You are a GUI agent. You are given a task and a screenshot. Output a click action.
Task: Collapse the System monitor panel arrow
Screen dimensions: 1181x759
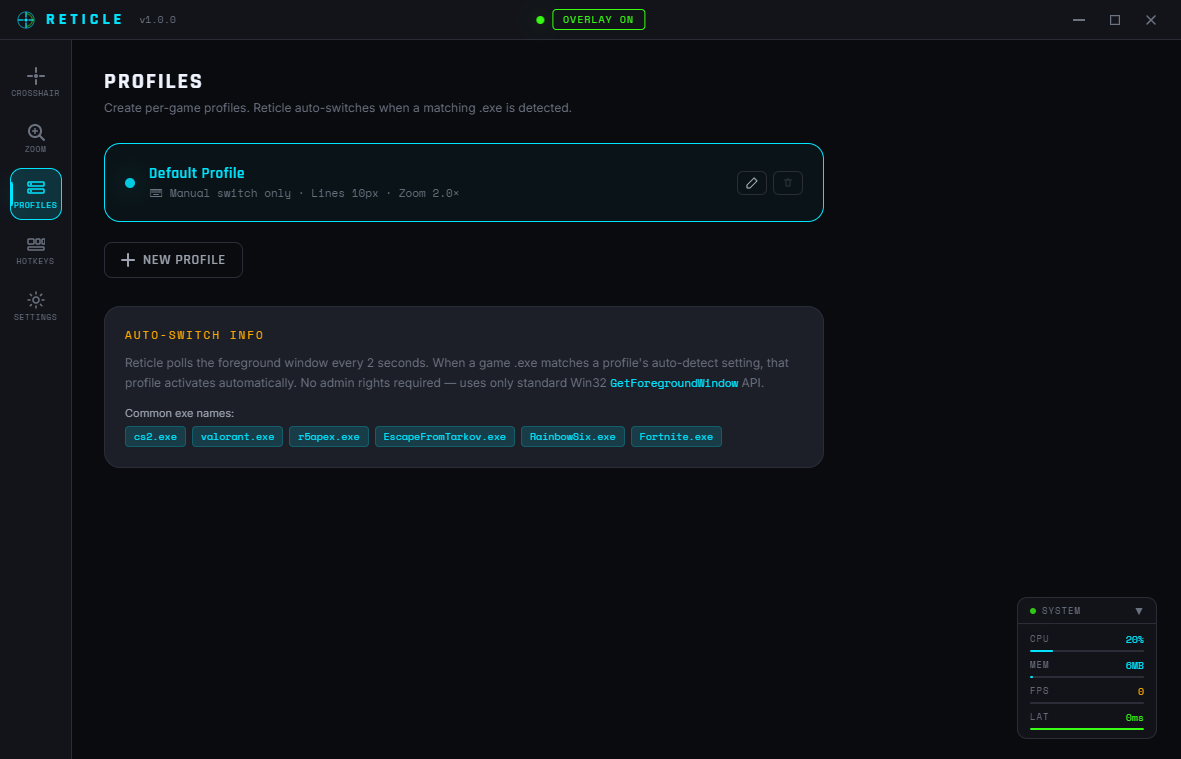point(1139,611)
